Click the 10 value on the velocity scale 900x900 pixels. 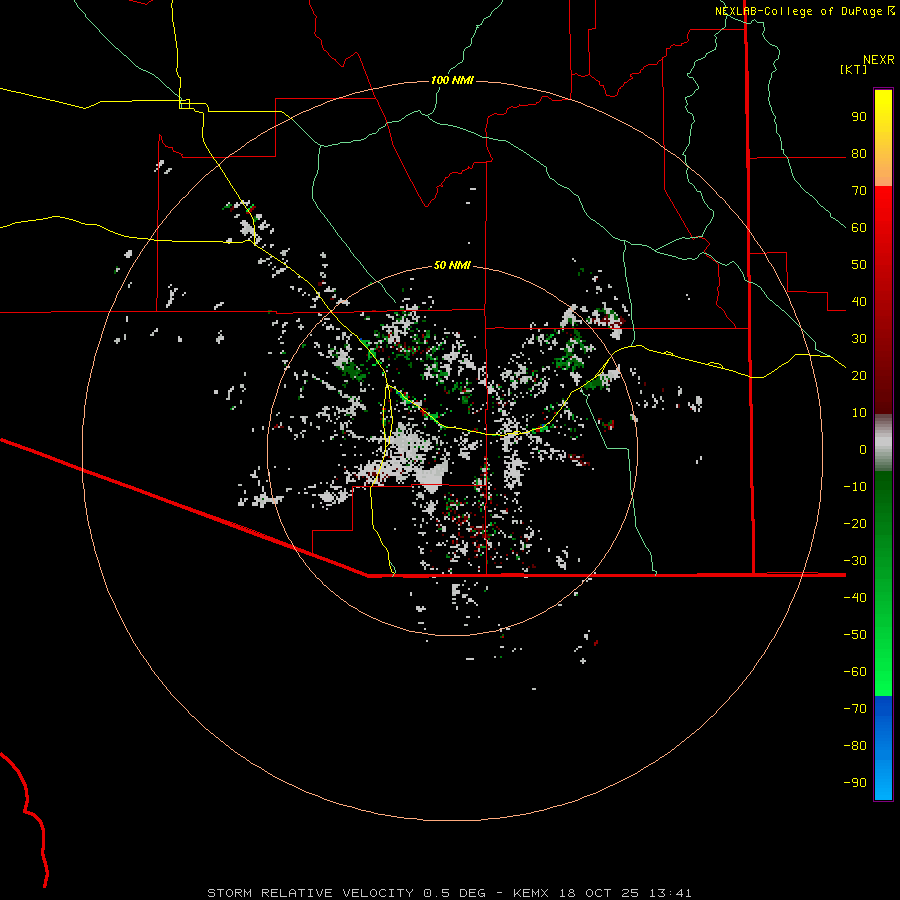[x=859, y=413]
